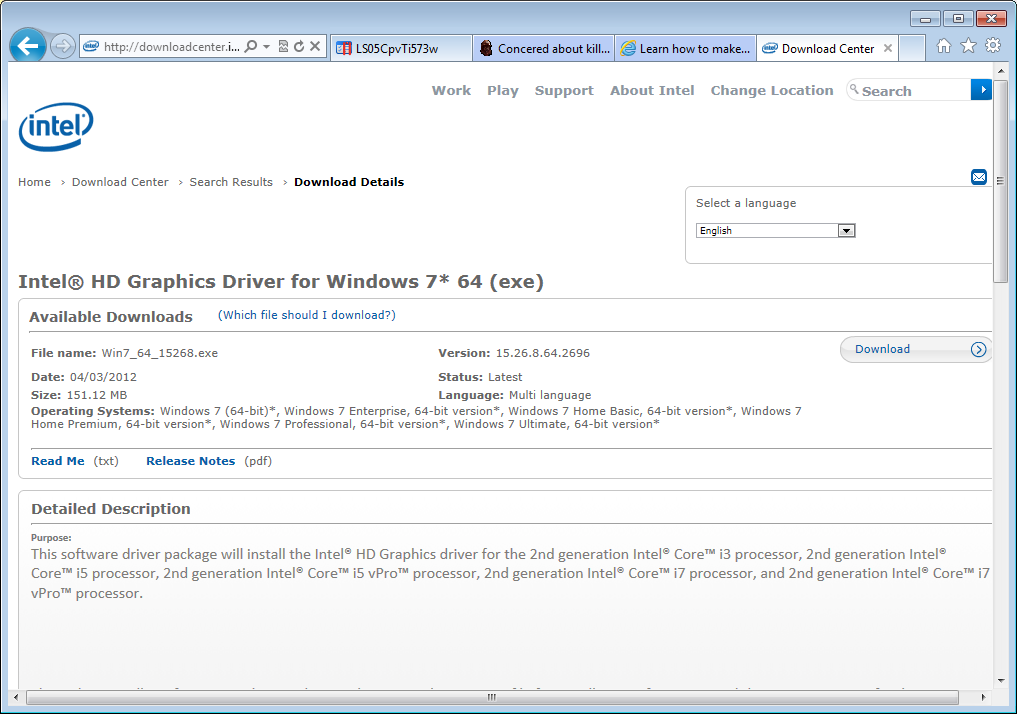Expand the Select a language dropdown
The height and width of the screenshot is (714, 1017).
846,231
